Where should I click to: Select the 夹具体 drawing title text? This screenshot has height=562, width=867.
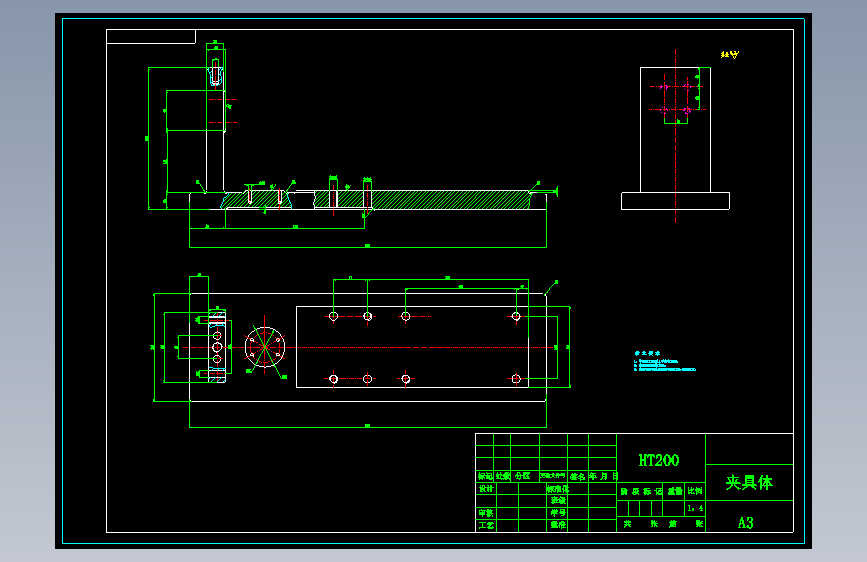click(749, 482)
